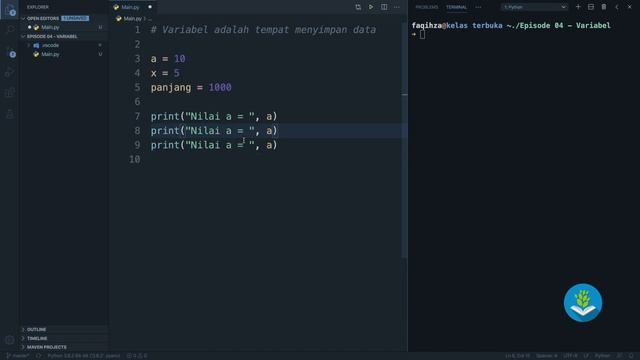640x360 pixels.
Task: Close the terminal panel
Action: pos(629,7)
